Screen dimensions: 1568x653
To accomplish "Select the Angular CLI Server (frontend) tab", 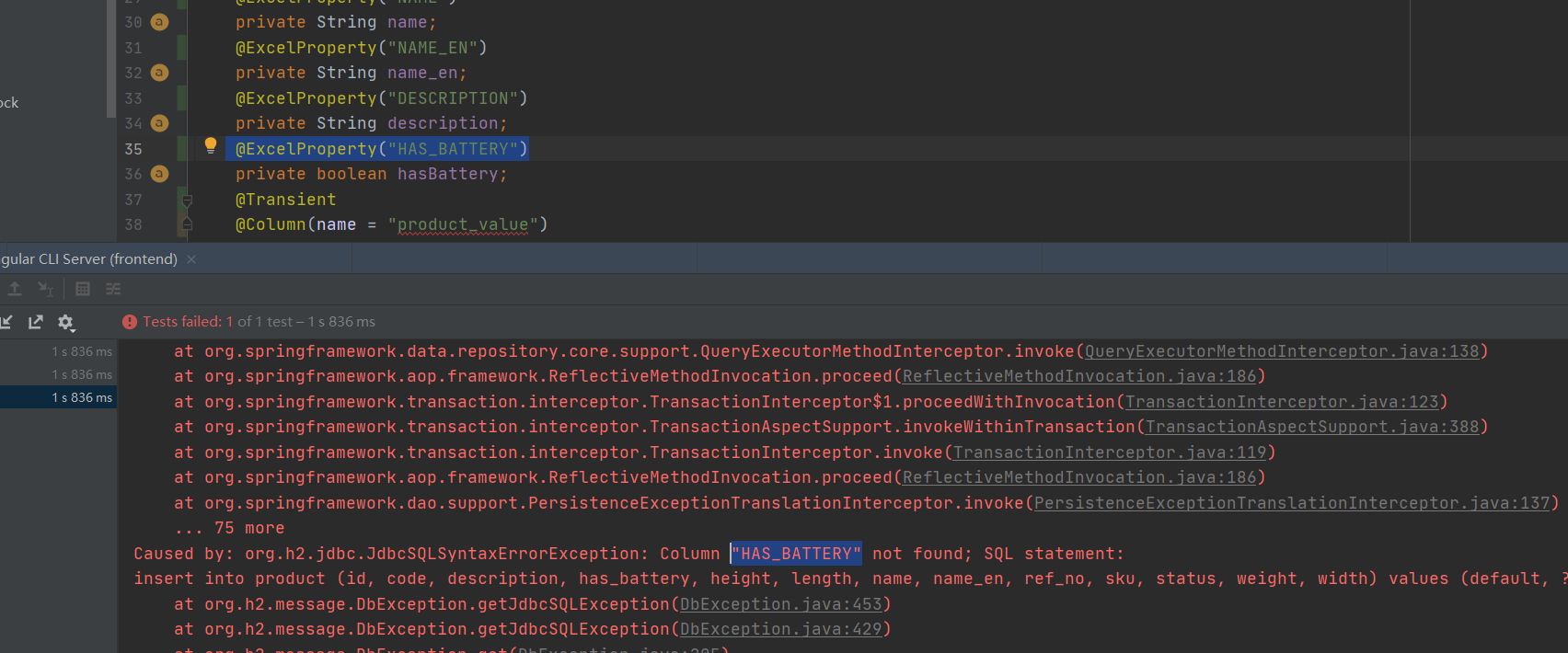I will coord(88,259).
